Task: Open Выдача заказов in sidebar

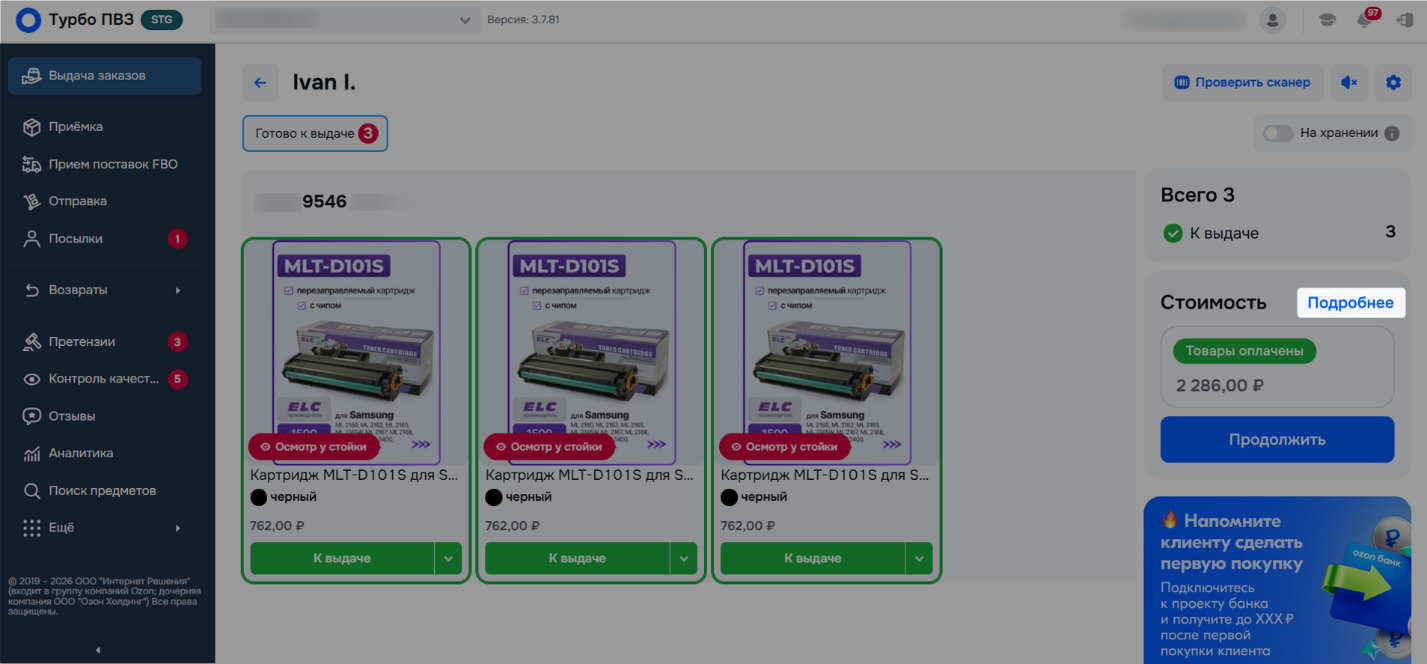Action: (105, 76)
